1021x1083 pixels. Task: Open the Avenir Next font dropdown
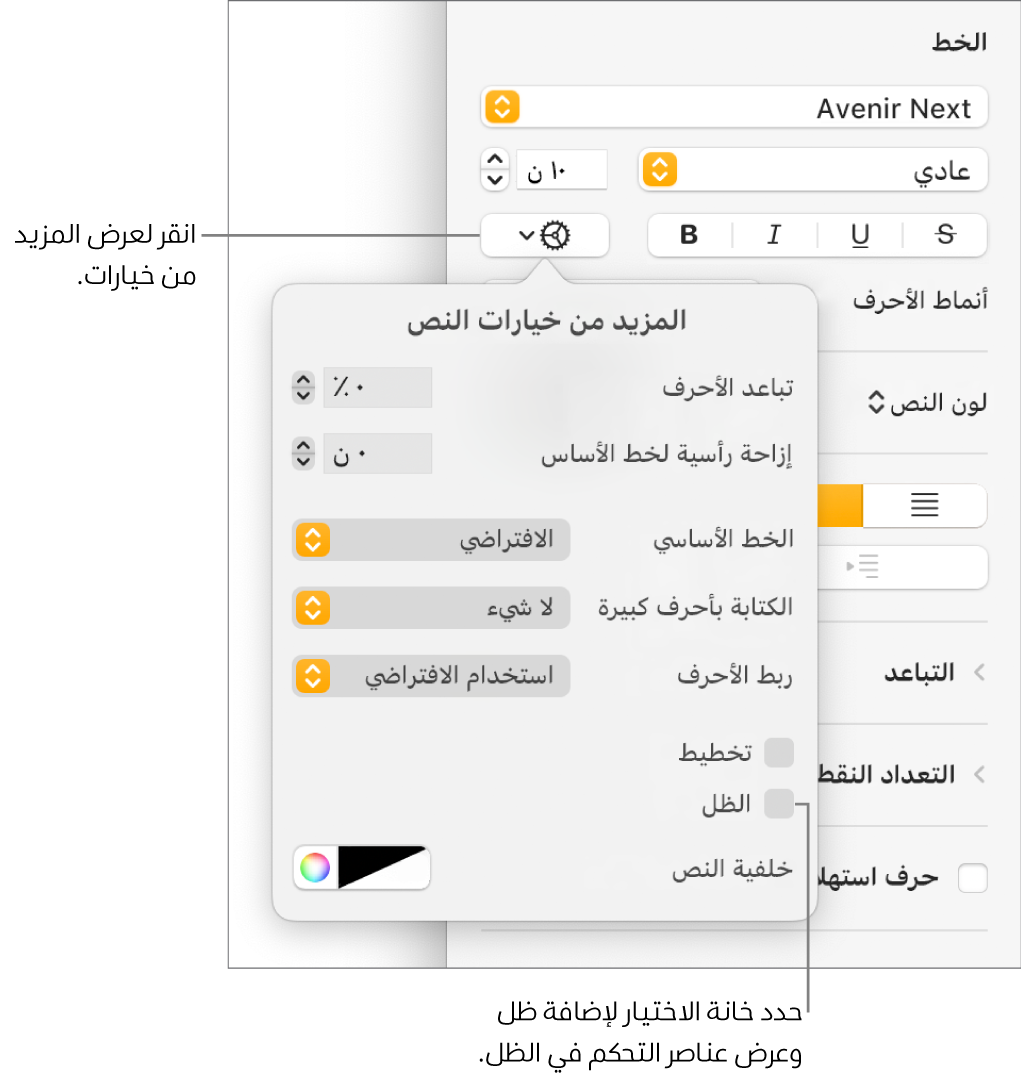pyautogui.click(x=734, y=108)
